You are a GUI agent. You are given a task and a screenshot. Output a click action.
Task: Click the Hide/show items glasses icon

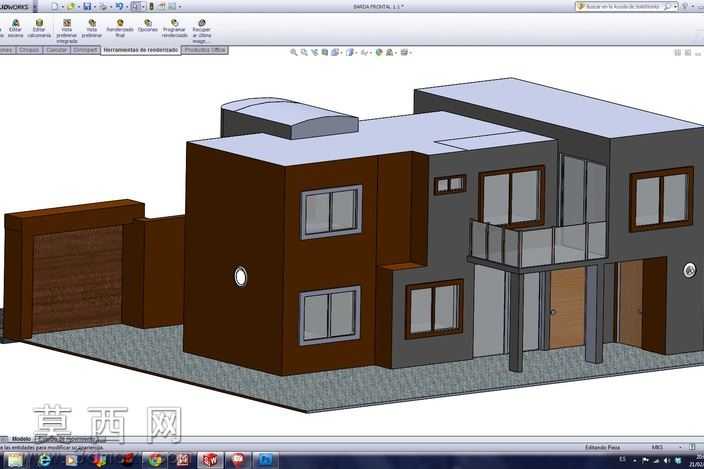[364, 53]
